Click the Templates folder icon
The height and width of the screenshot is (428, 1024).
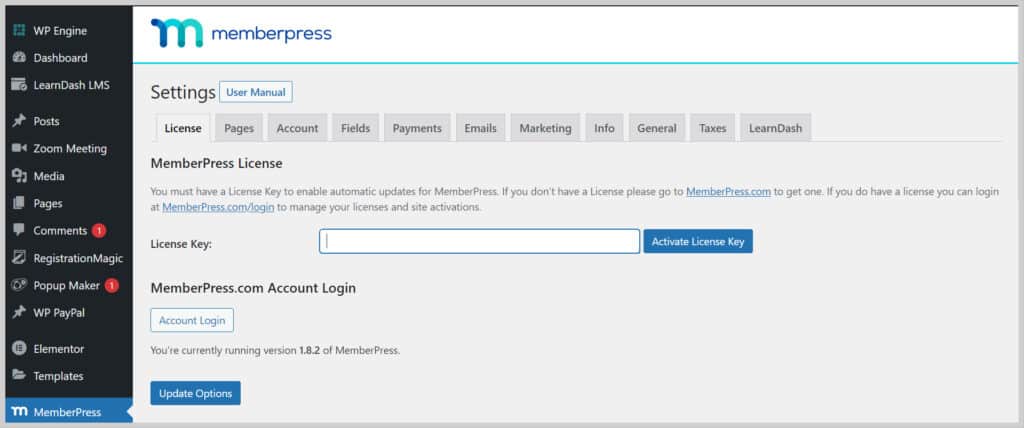19,376
